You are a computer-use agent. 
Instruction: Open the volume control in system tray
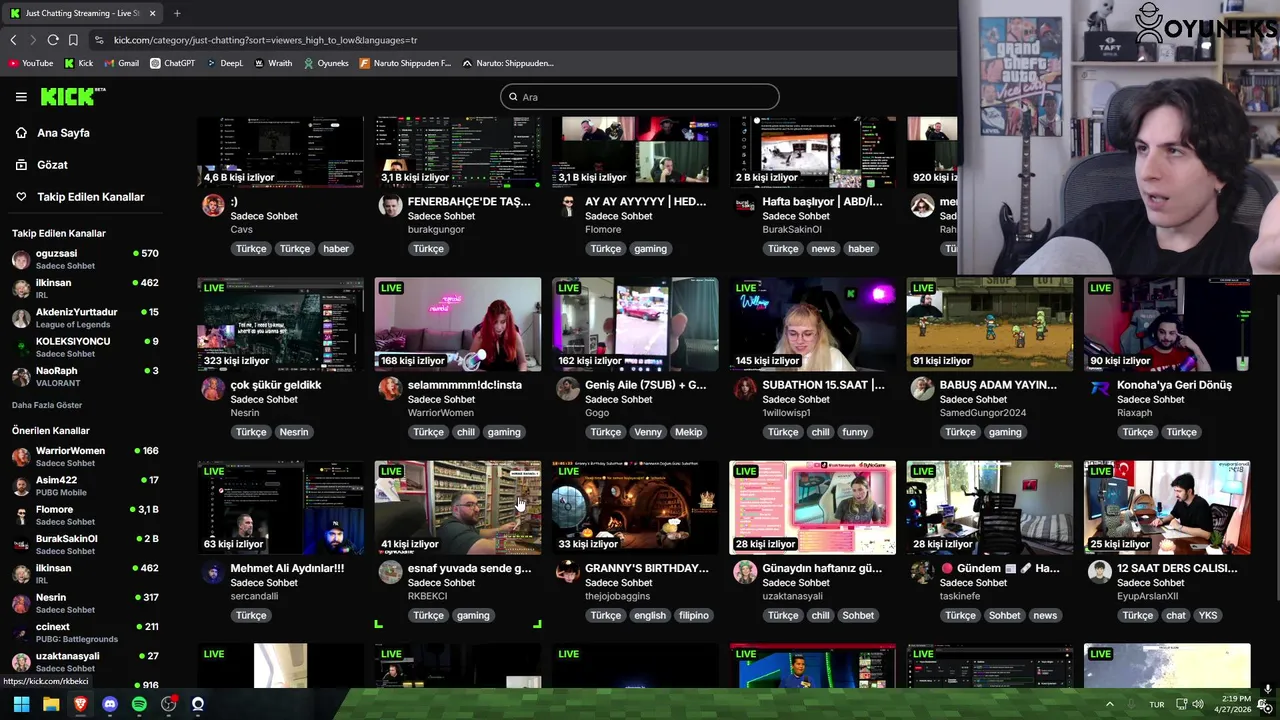pyautogui.click(x=1198, y=704)
